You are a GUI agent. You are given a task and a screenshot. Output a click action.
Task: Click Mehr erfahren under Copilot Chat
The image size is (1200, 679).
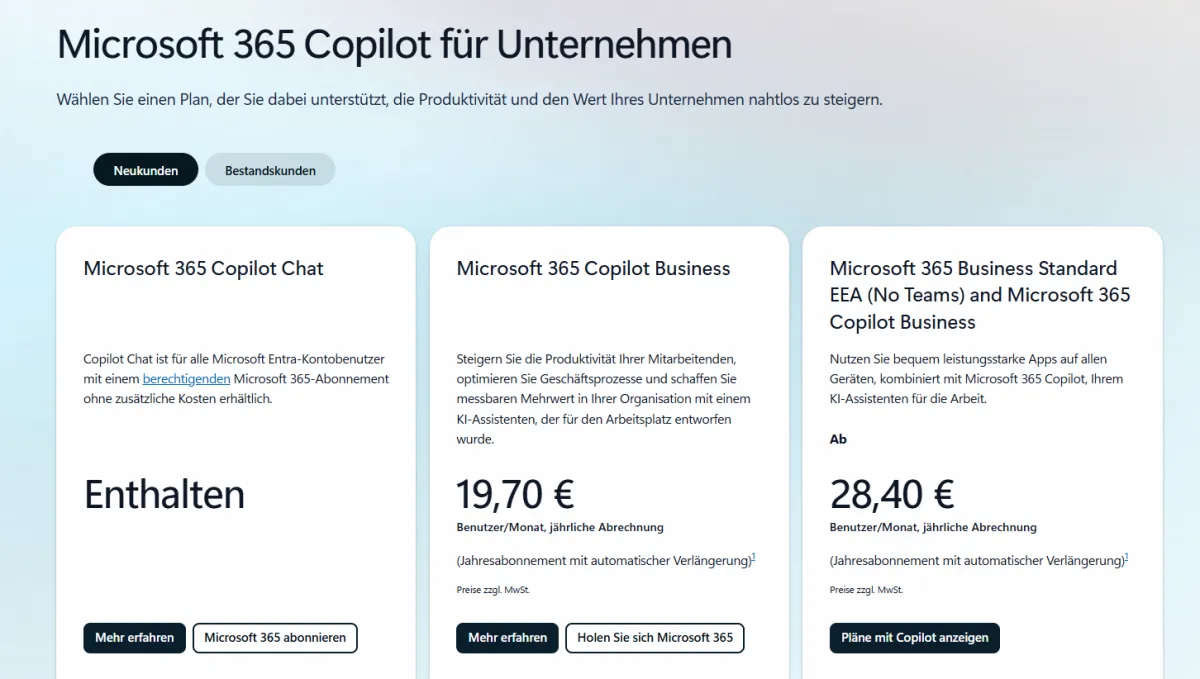coord(134,637)
